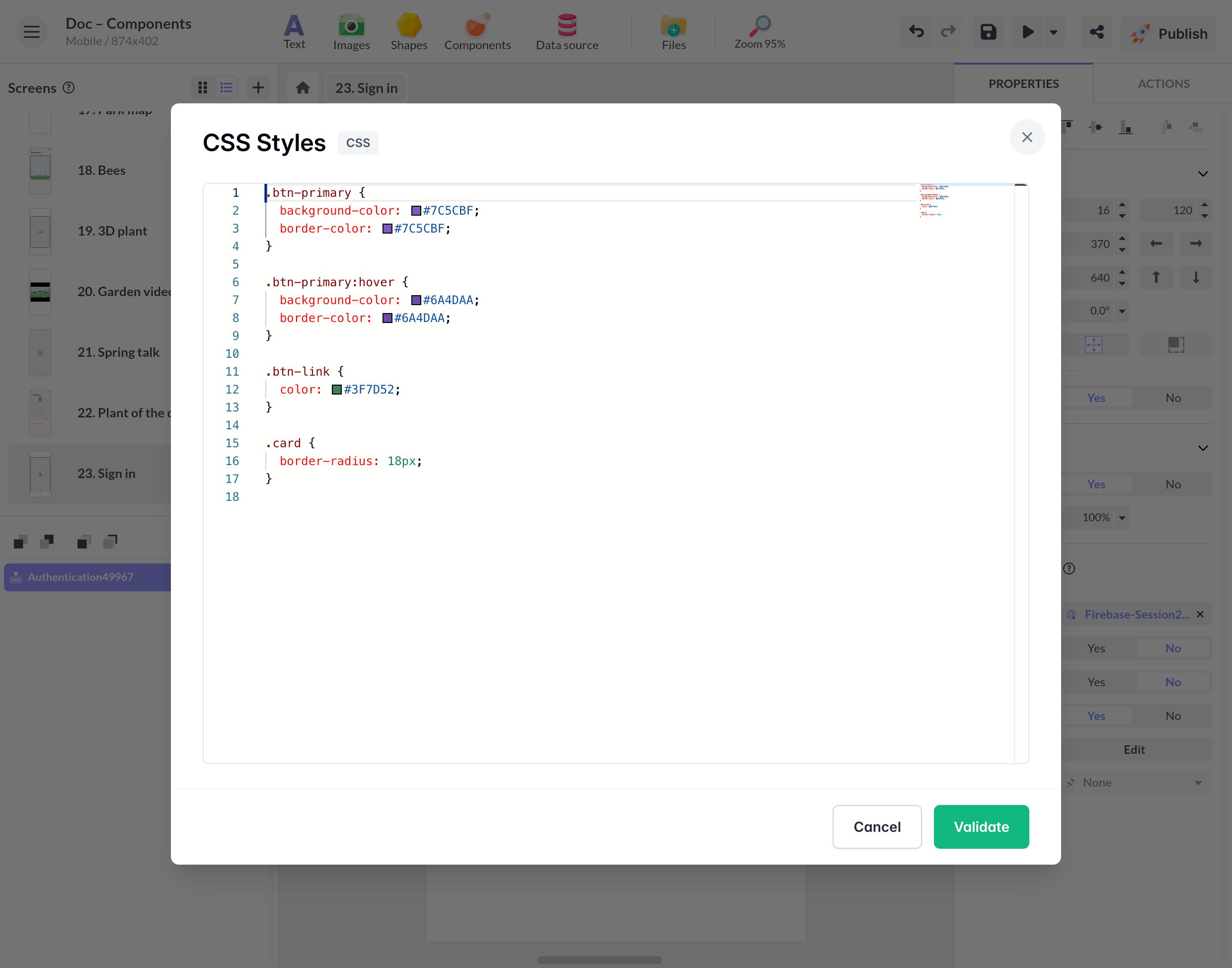Viewport: 1232px width, 968px height.
Task: Run preview with the play icon
Action: (1028, 32)
